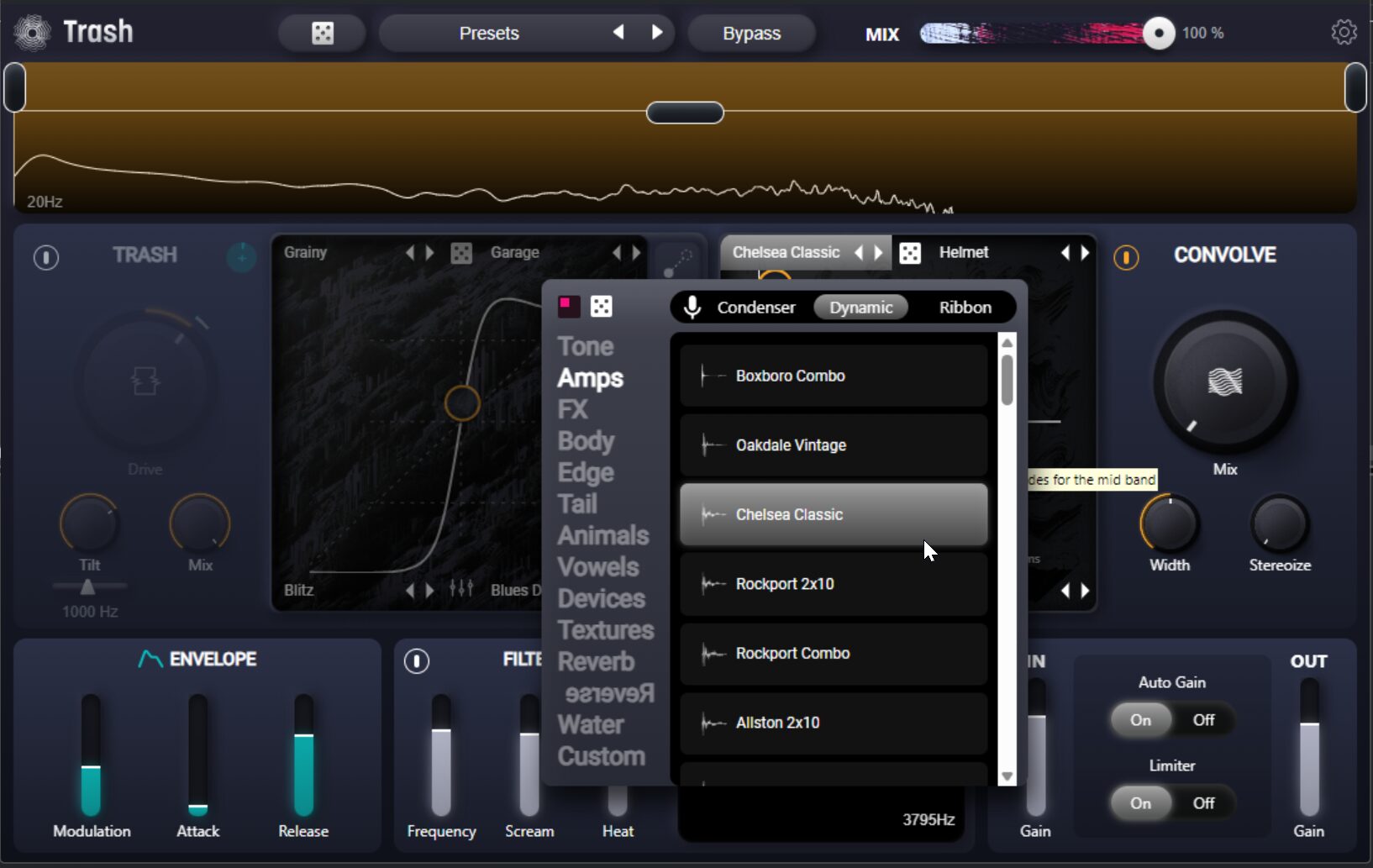The image size is (1373, 868).
Task: Select next Blitz distortion arrow
Action: 430,590
